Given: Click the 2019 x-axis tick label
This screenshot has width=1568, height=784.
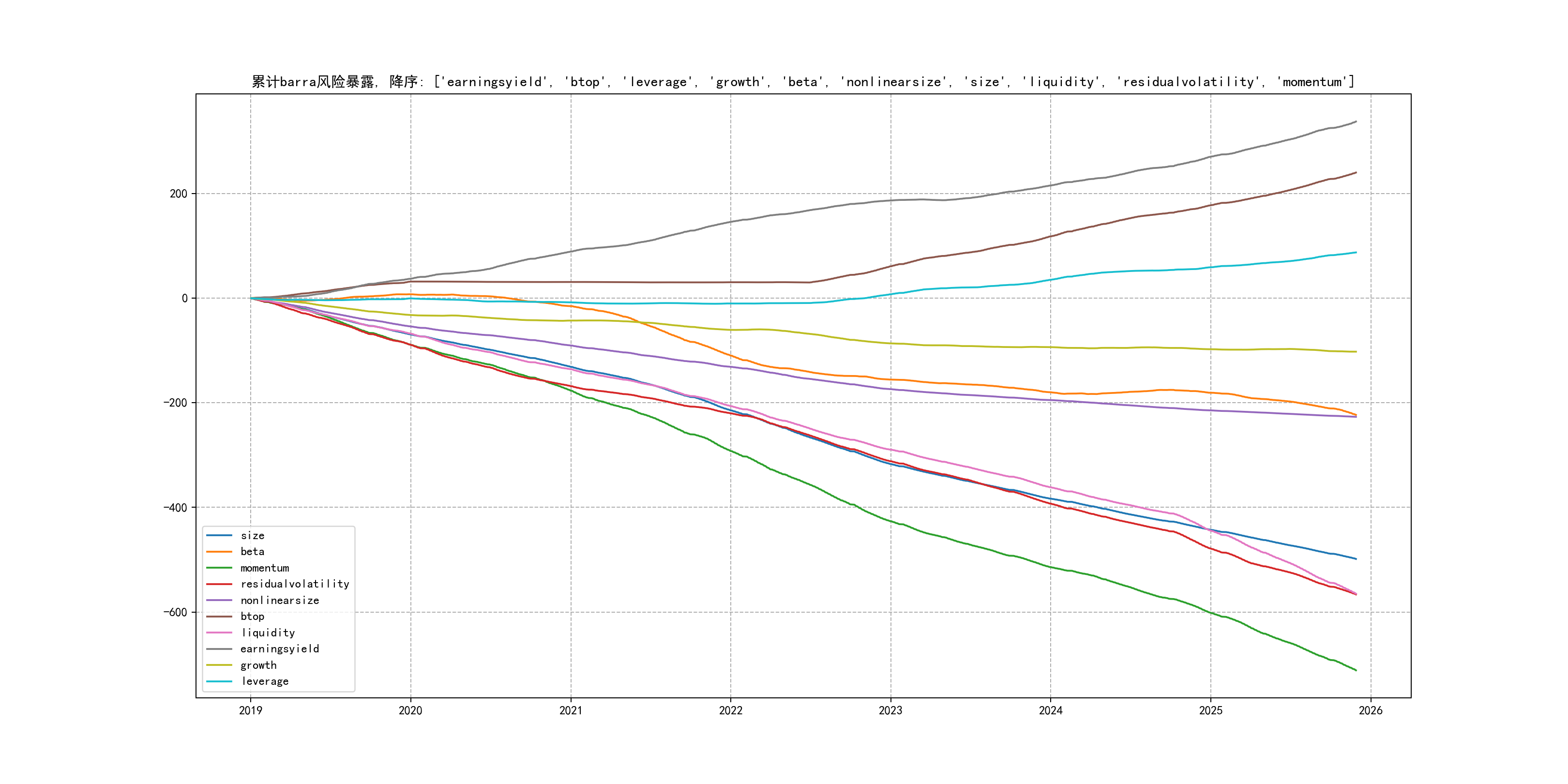Looking at the screenshot, I should 250,710.
